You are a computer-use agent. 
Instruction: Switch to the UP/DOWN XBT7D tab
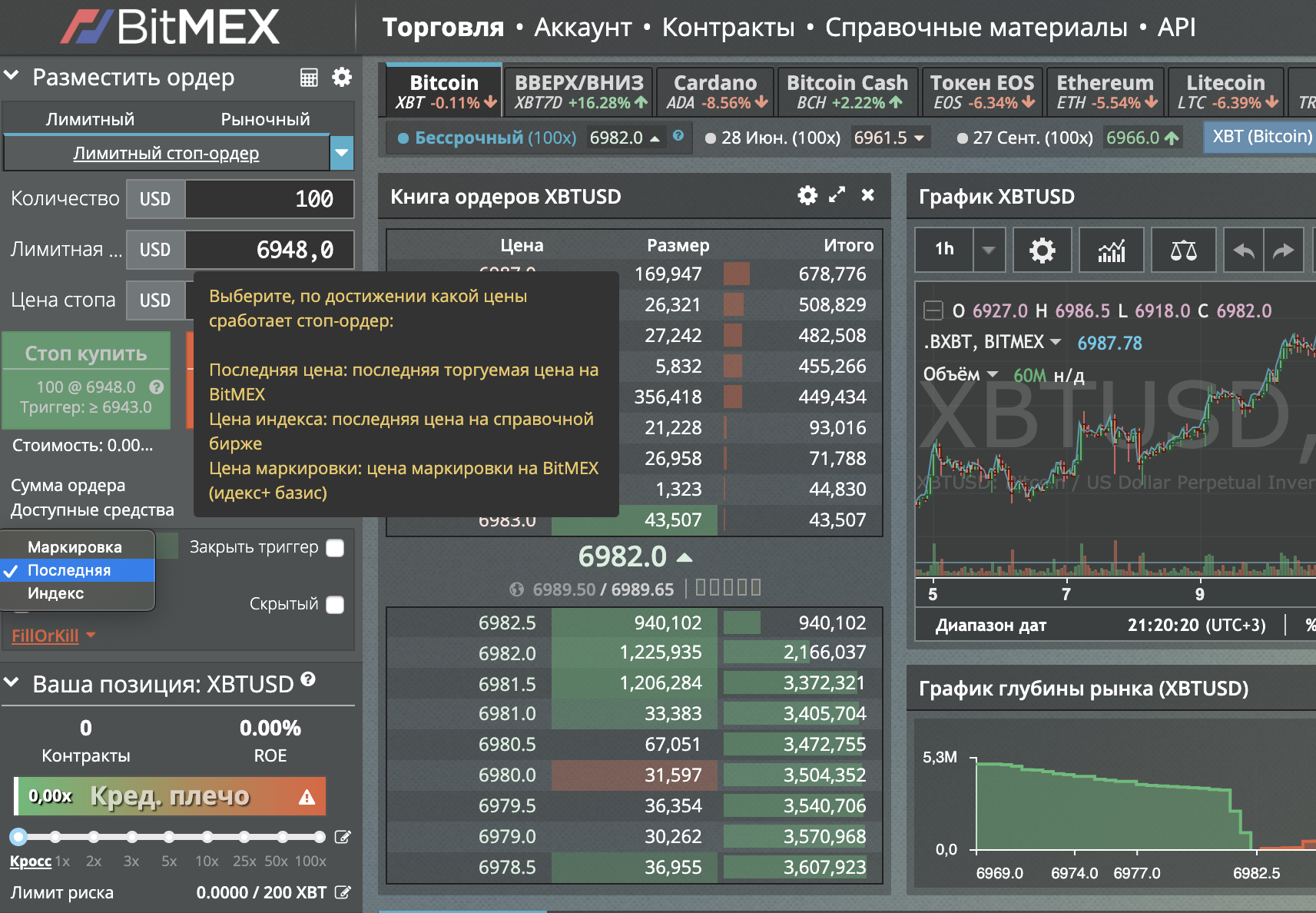[x=579, y=91]
